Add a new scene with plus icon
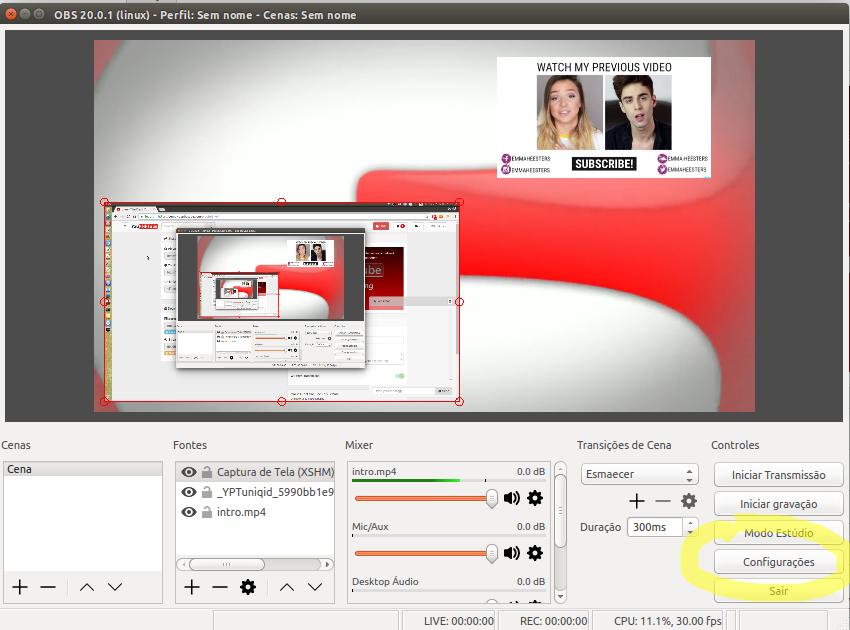 point(20,587)
